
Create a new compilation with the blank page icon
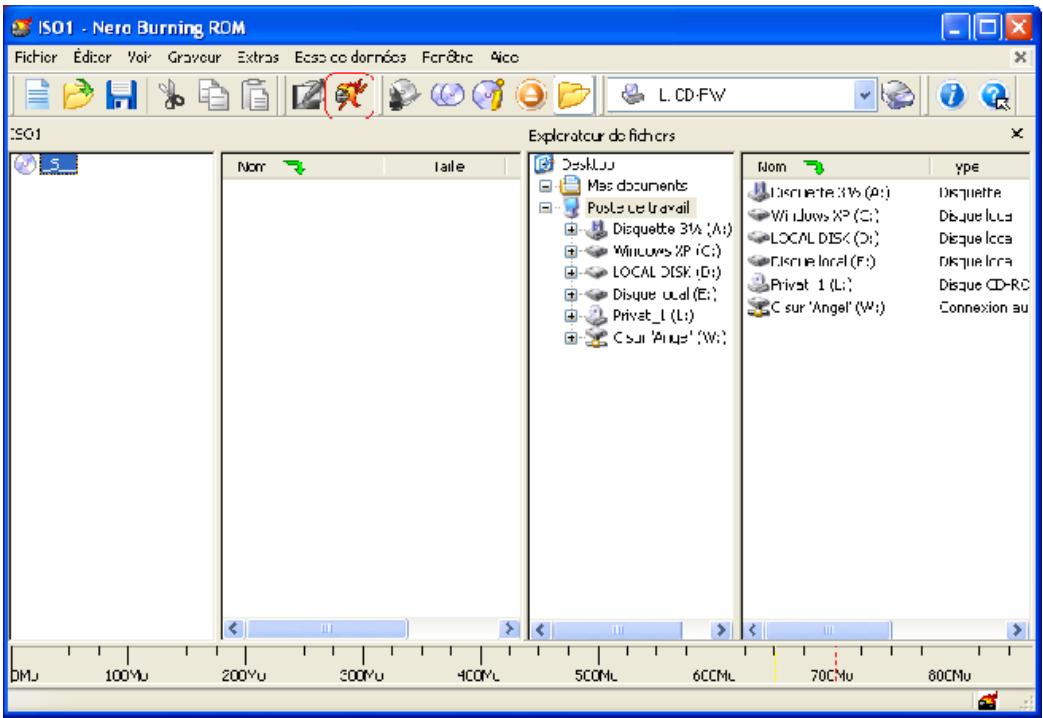click(x=38, y=96)
